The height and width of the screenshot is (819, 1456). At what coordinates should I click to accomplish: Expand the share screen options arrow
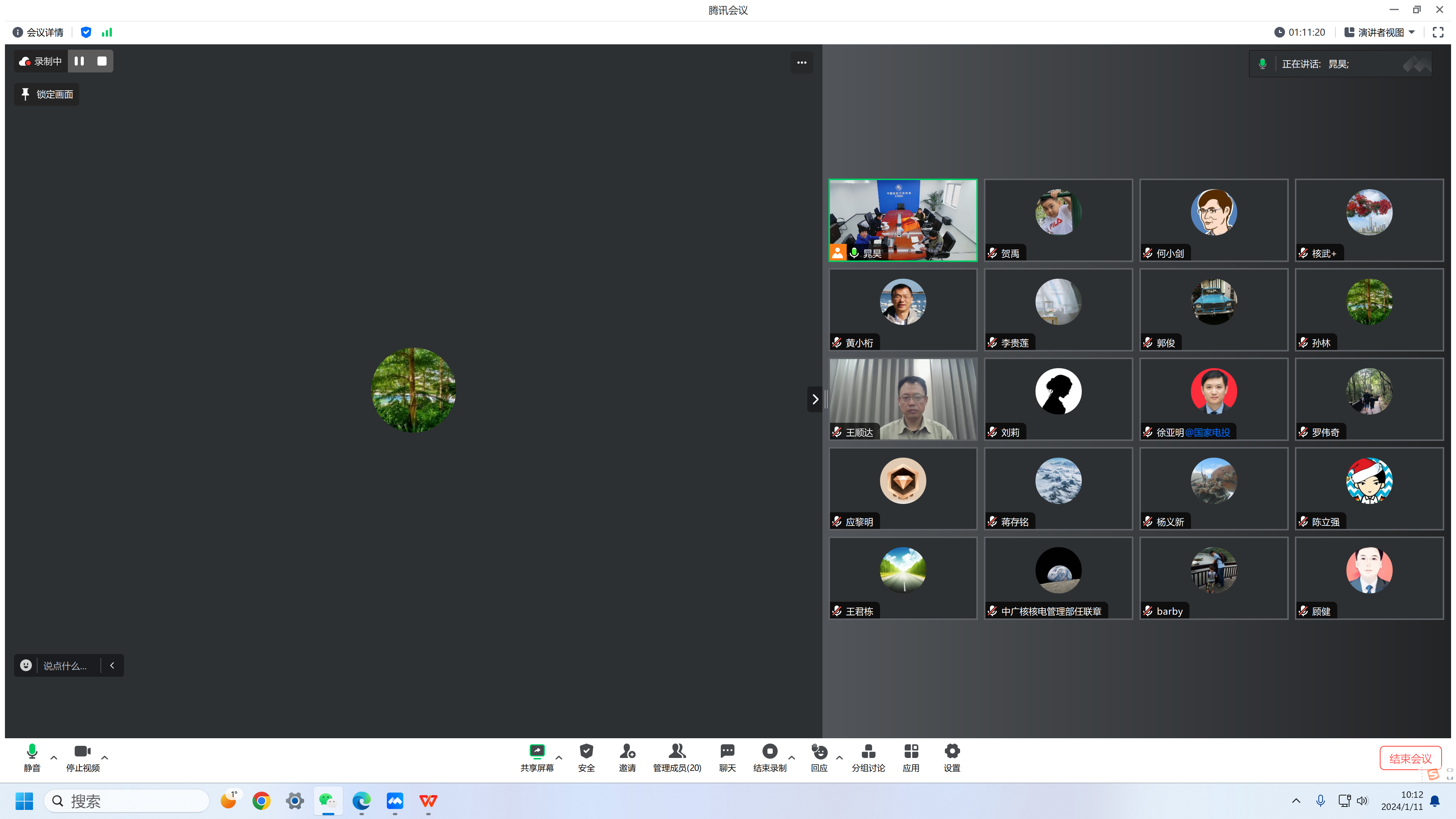tap(559, 758)
